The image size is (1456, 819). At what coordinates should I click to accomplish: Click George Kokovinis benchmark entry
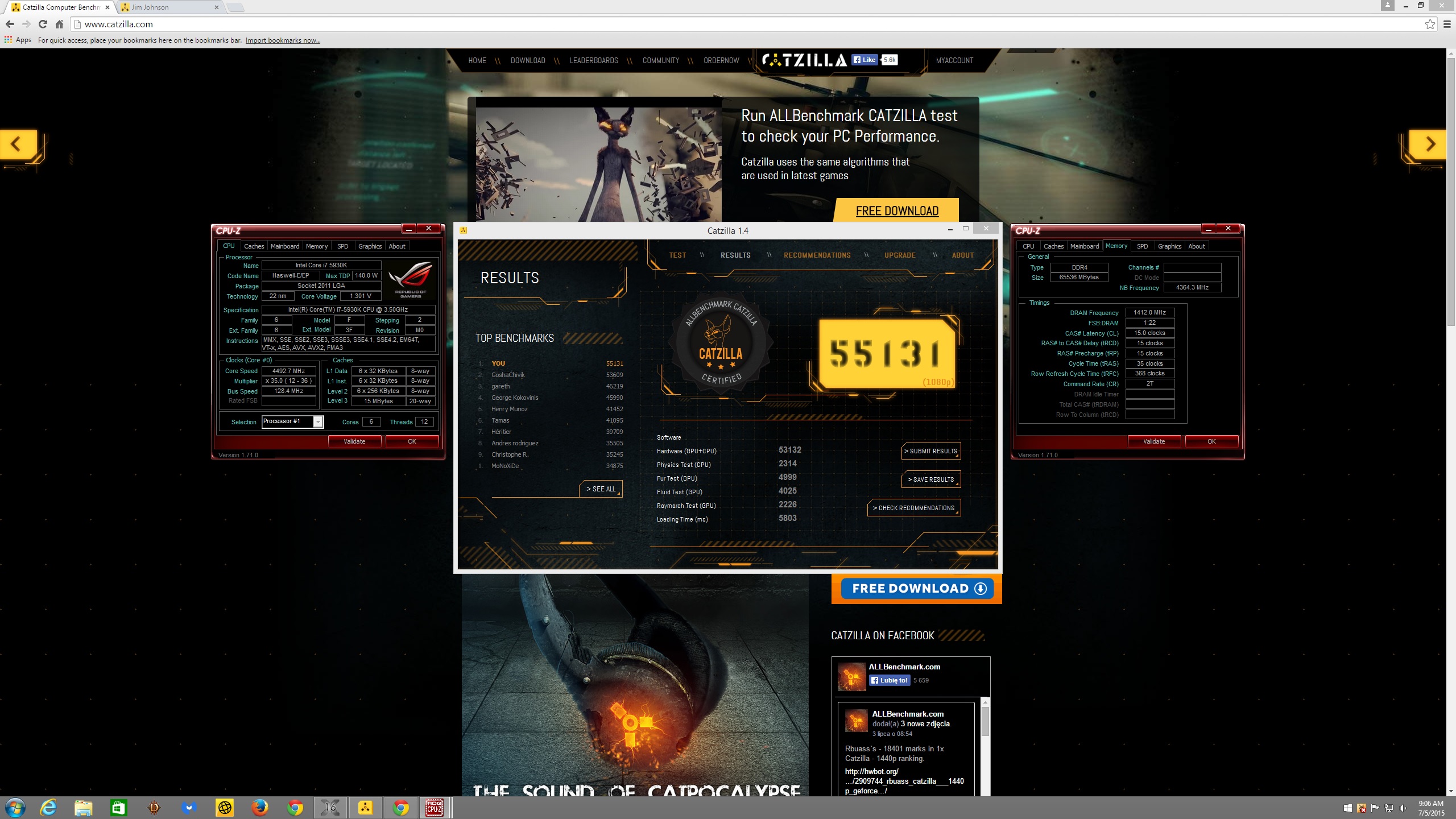pos(515,398)
